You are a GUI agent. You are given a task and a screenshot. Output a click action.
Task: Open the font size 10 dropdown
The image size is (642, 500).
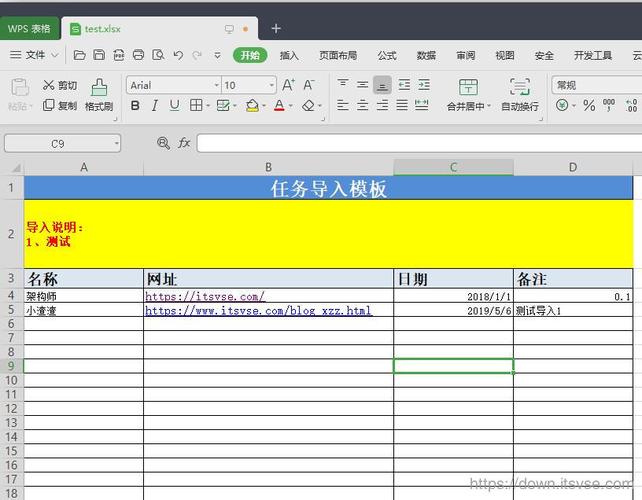pos(271,85)
